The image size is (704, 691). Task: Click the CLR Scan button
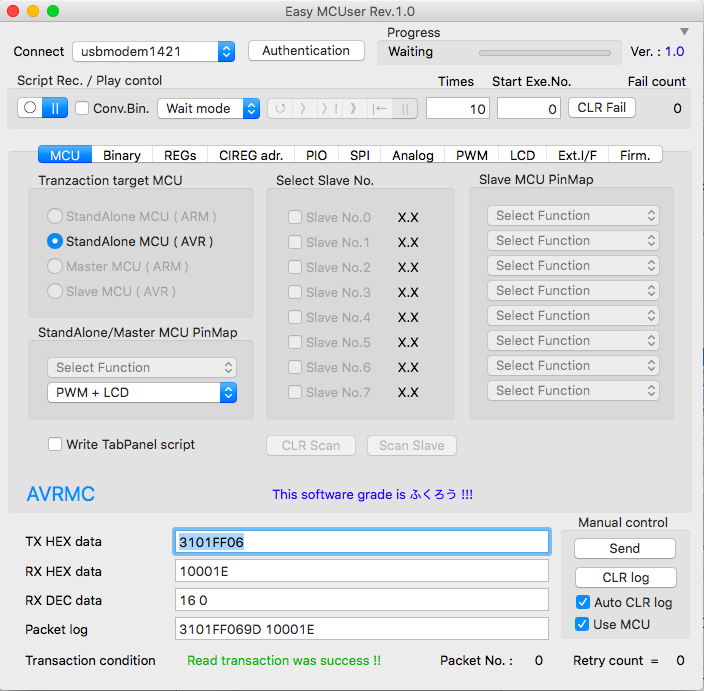coord(311,445)
